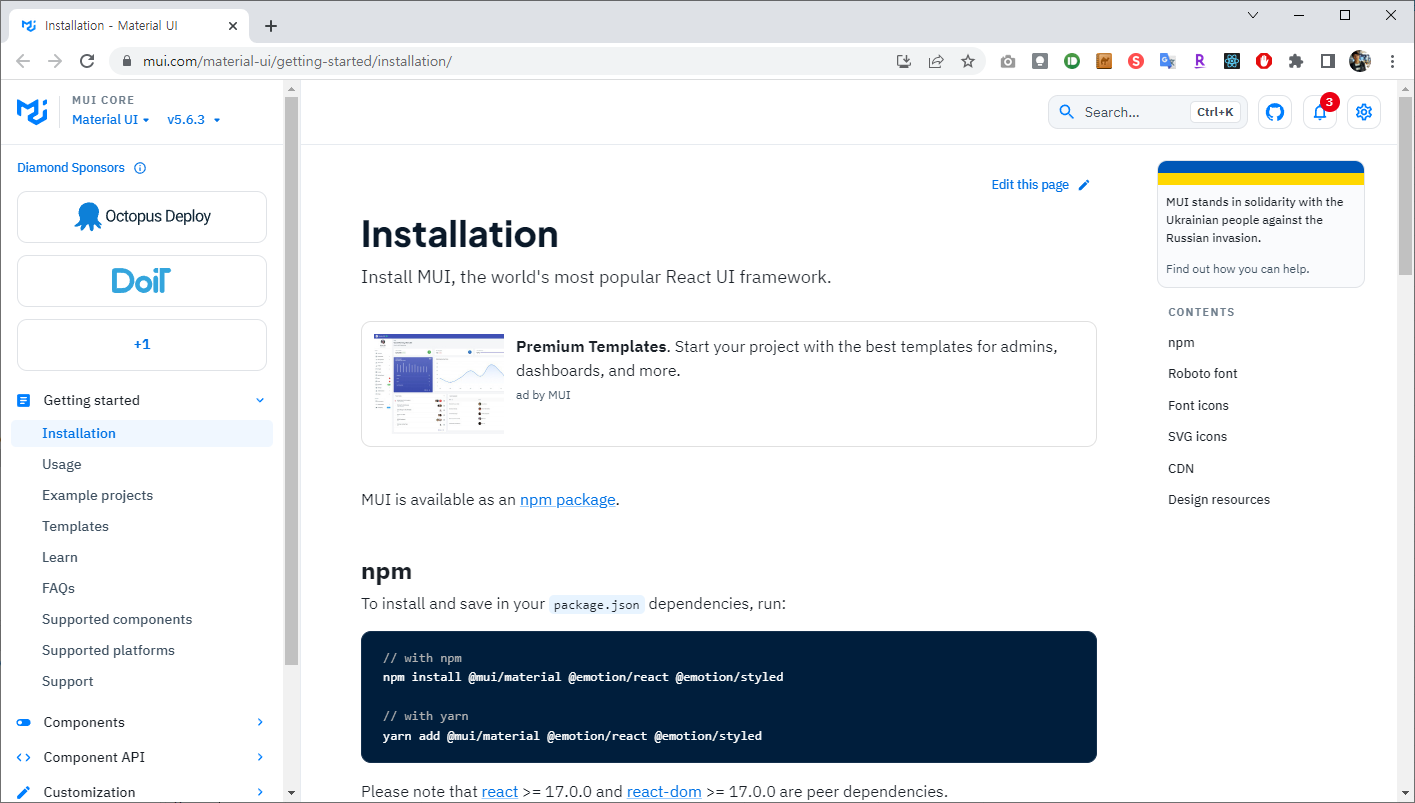Open the v5.6.3 version dropdown
The height and width of the screenshot is (803, 1415).
193,120
